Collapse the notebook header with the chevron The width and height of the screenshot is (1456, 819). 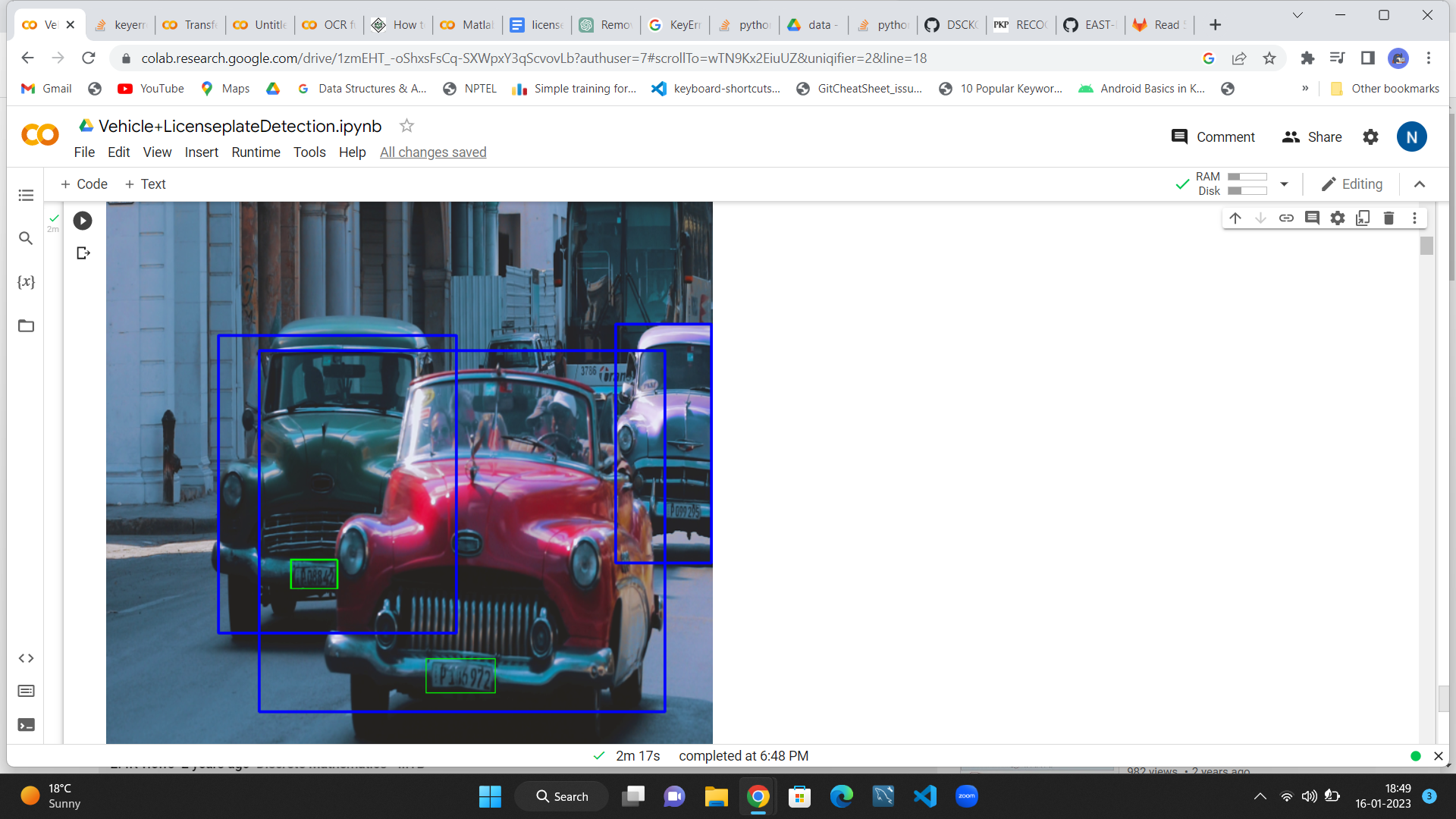tap(1420, 184)
